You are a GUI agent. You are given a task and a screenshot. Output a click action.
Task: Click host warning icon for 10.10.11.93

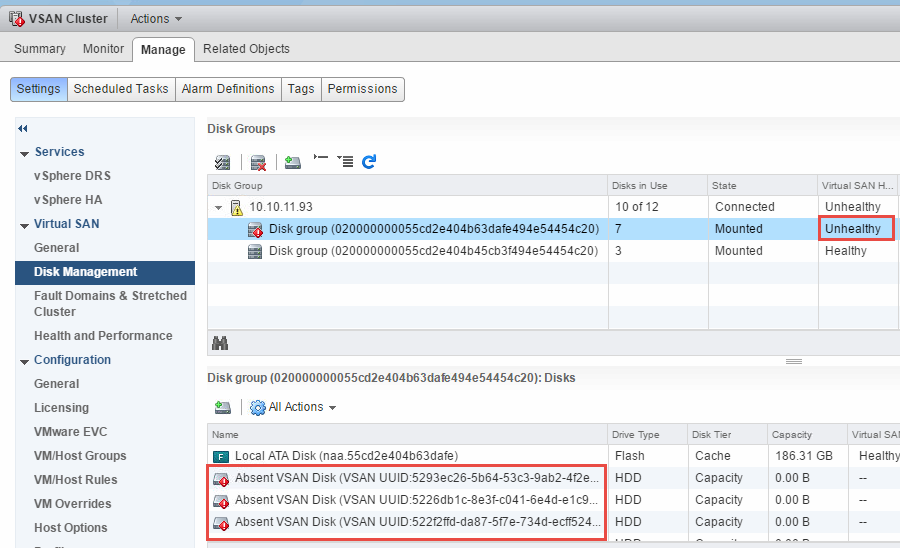click(x=236, y=207)
